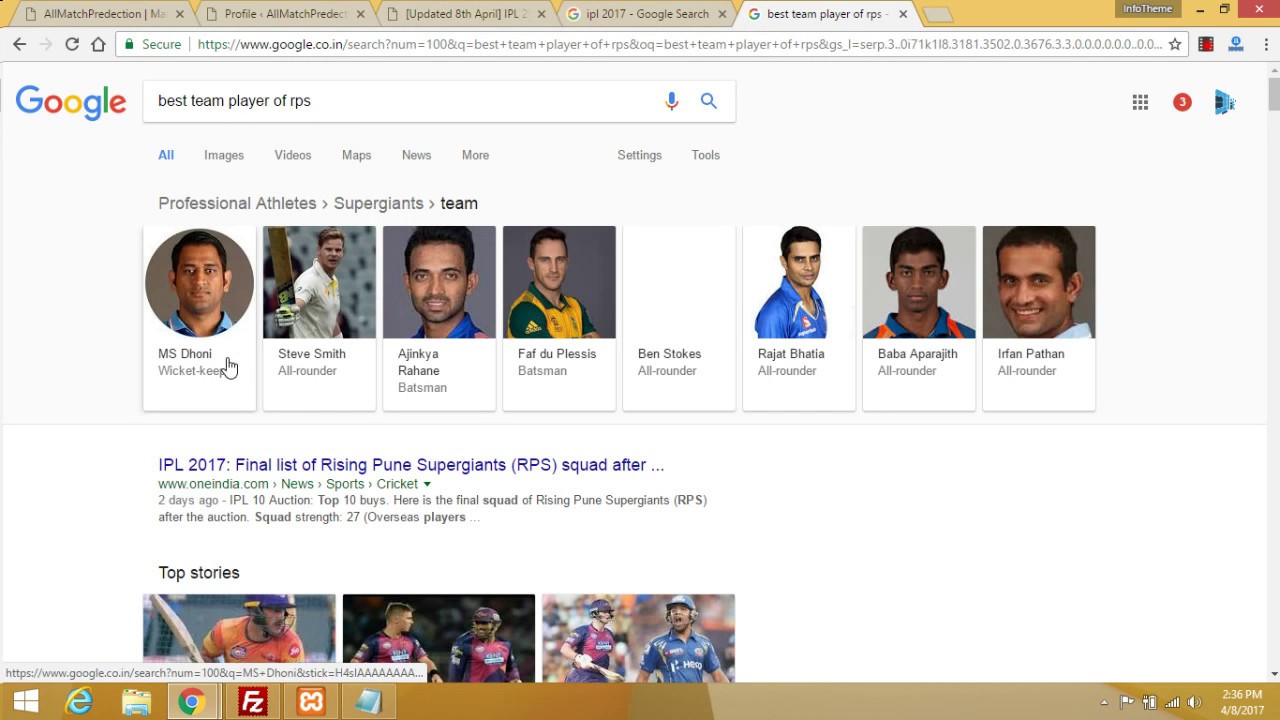1280x720 pixels.
Task: Open middle Top stories thumbnail
Action: coord(439,639)
